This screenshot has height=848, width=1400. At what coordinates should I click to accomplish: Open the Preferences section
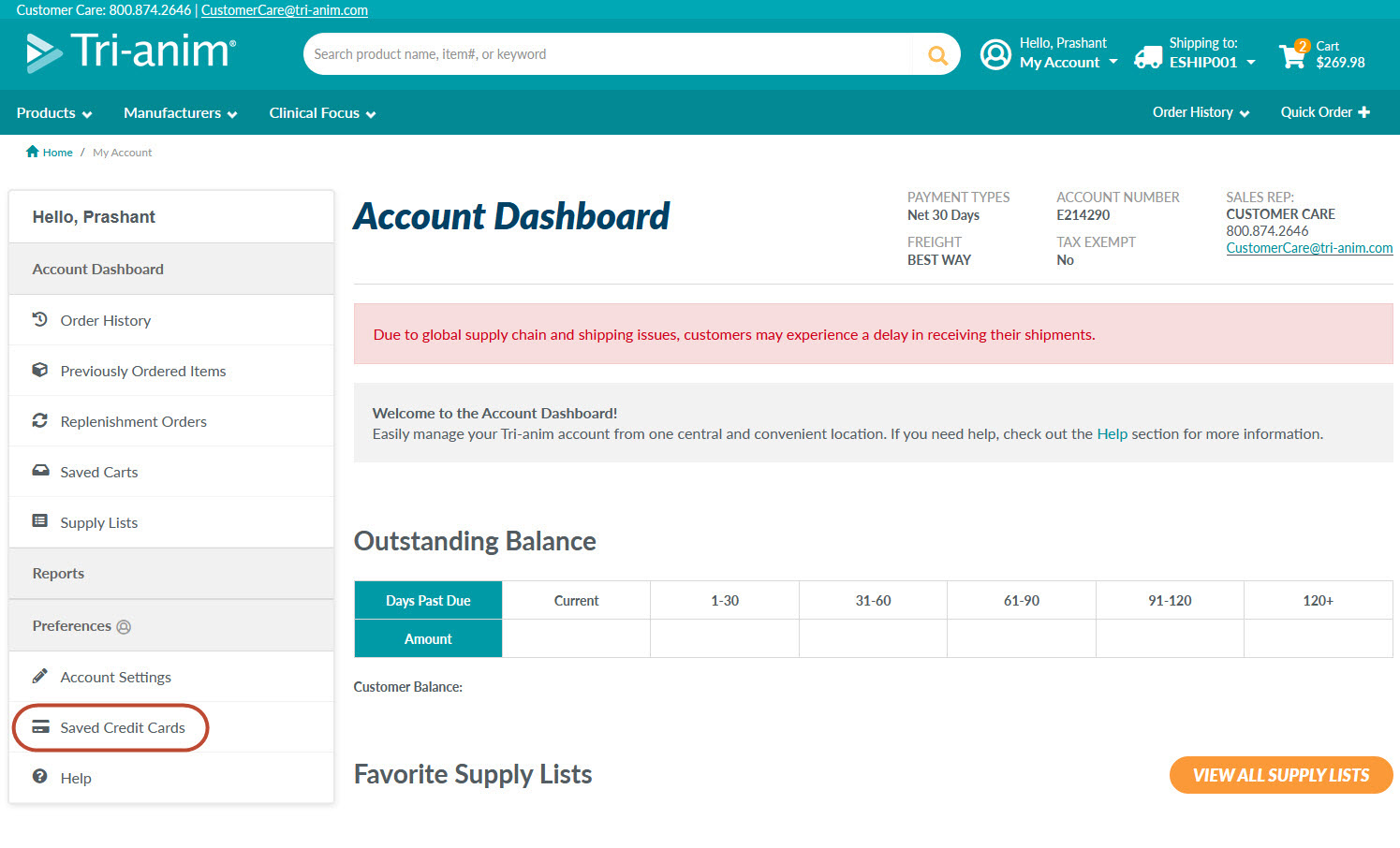tap(171, 625)
